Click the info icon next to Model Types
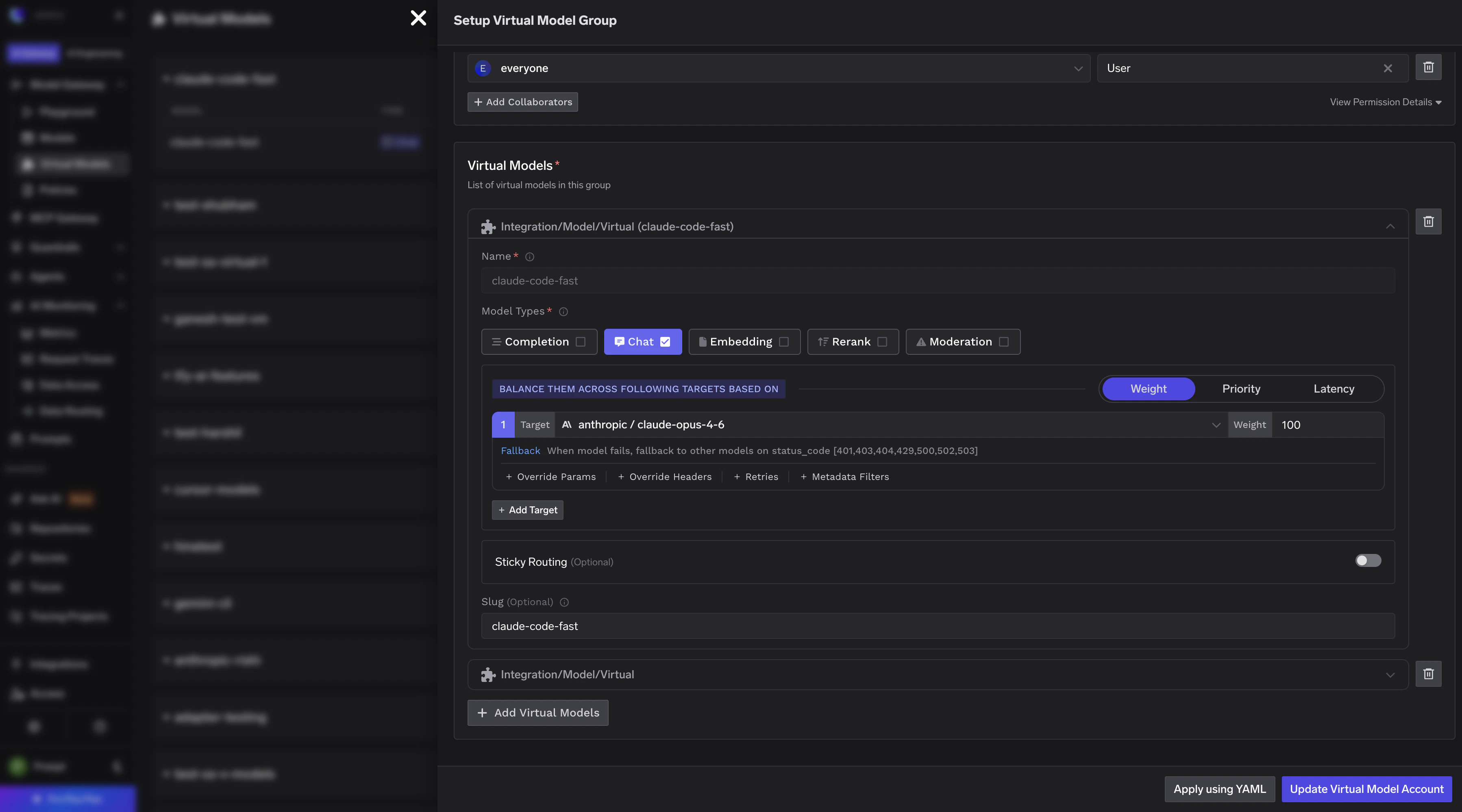Image resolution: width=1462 pixels, height=812 pixels. coord(563,312)
